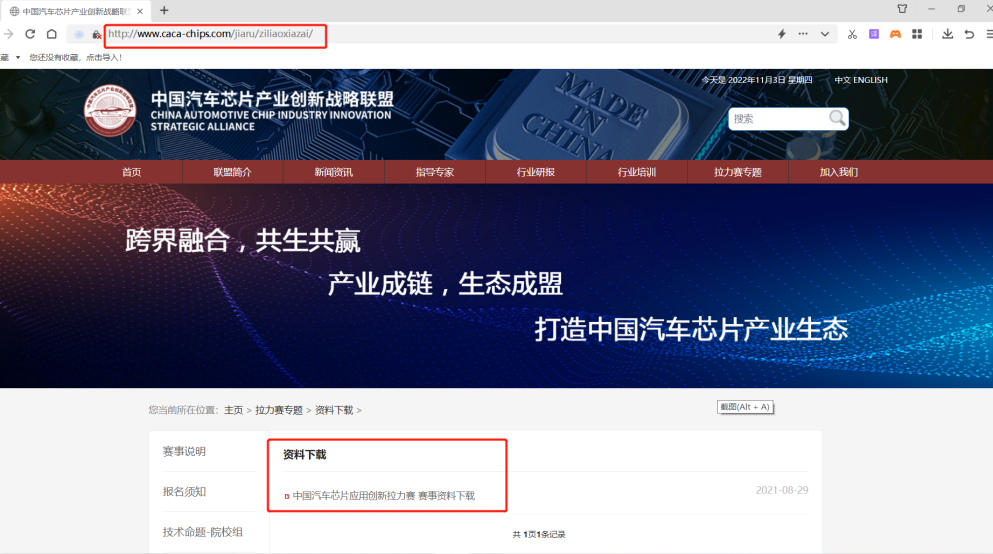
Task: Click the browser reload button
Action: [30, 34]
